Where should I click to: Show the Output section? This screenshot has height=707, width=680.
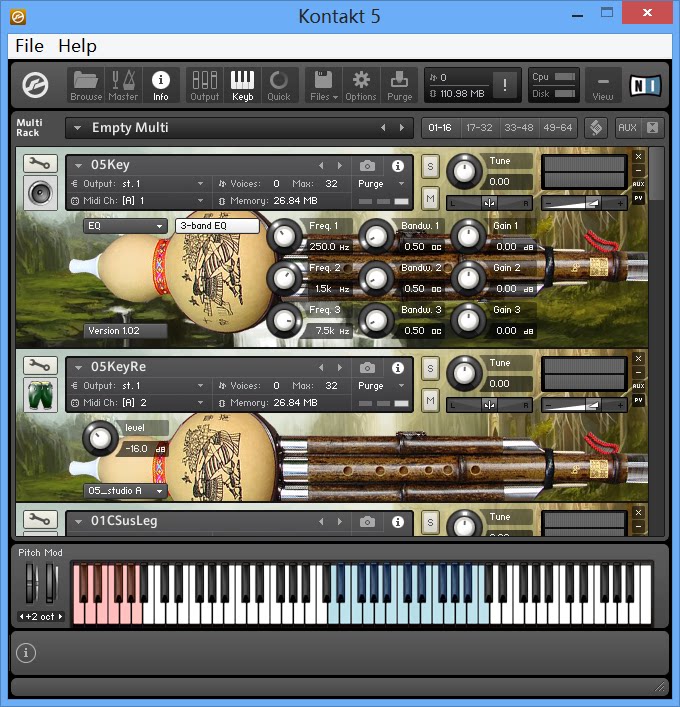[x=205, y=85]
